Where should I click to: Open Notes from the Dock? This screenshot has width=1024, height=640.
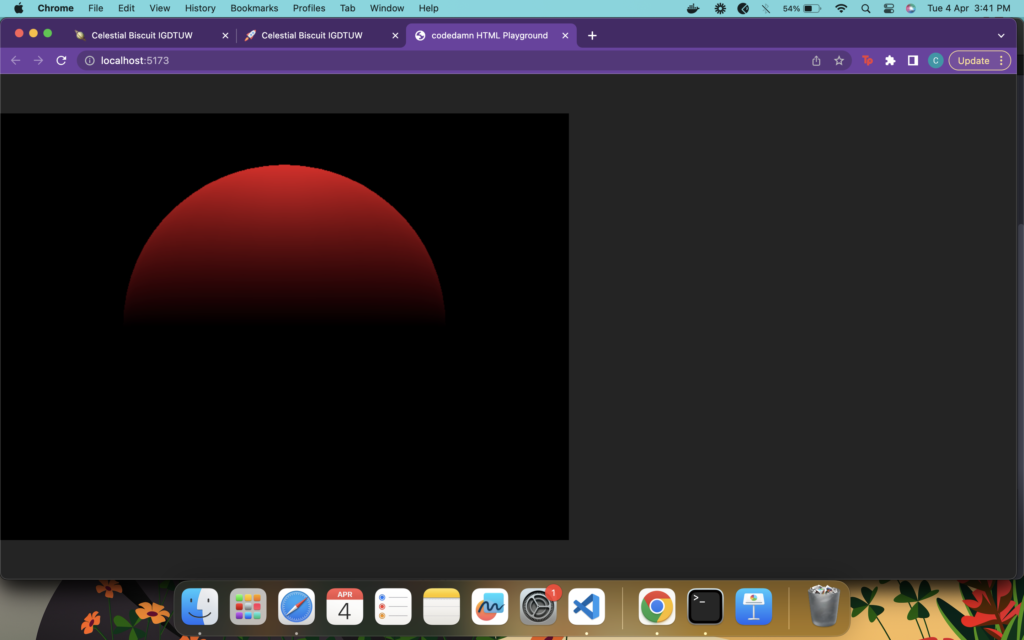[x=441, y=607]
